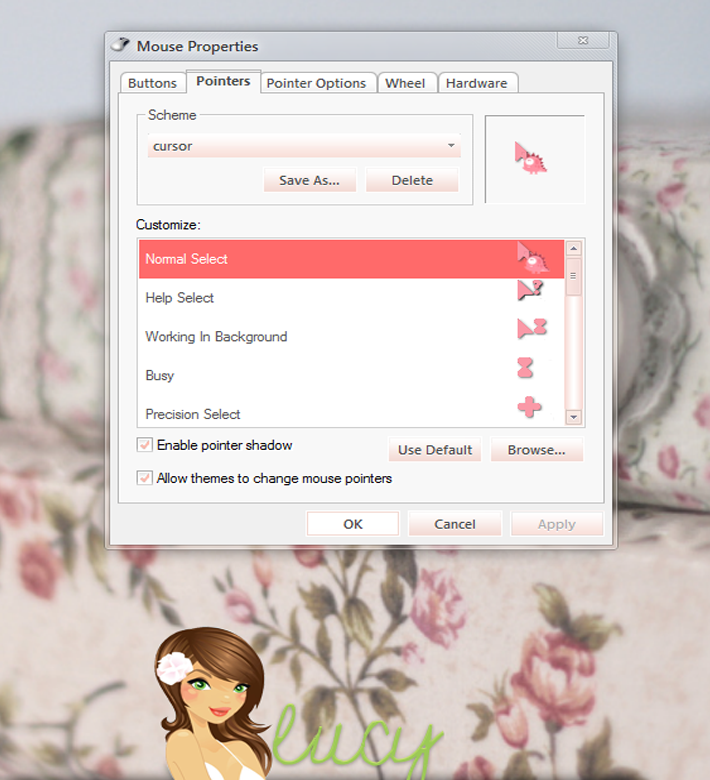Image resolution: width=710 pixels, height=780 pixels.
Task: Click the Help Select question mark cursor icon
Action: 530,290
